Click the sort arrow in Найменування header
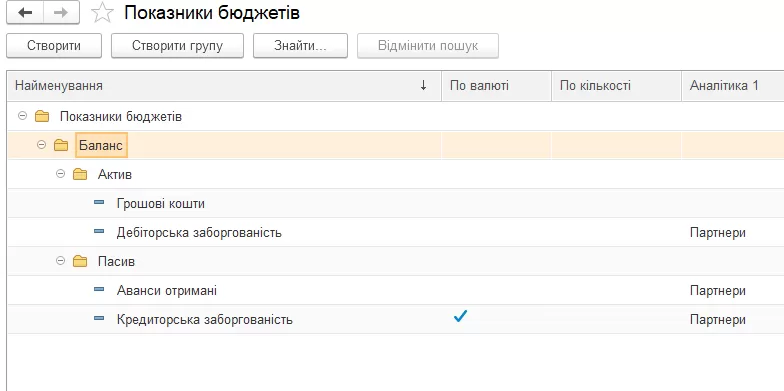Image resolution: width=784 pixels, height=391 pixels. tap(424, 86)
